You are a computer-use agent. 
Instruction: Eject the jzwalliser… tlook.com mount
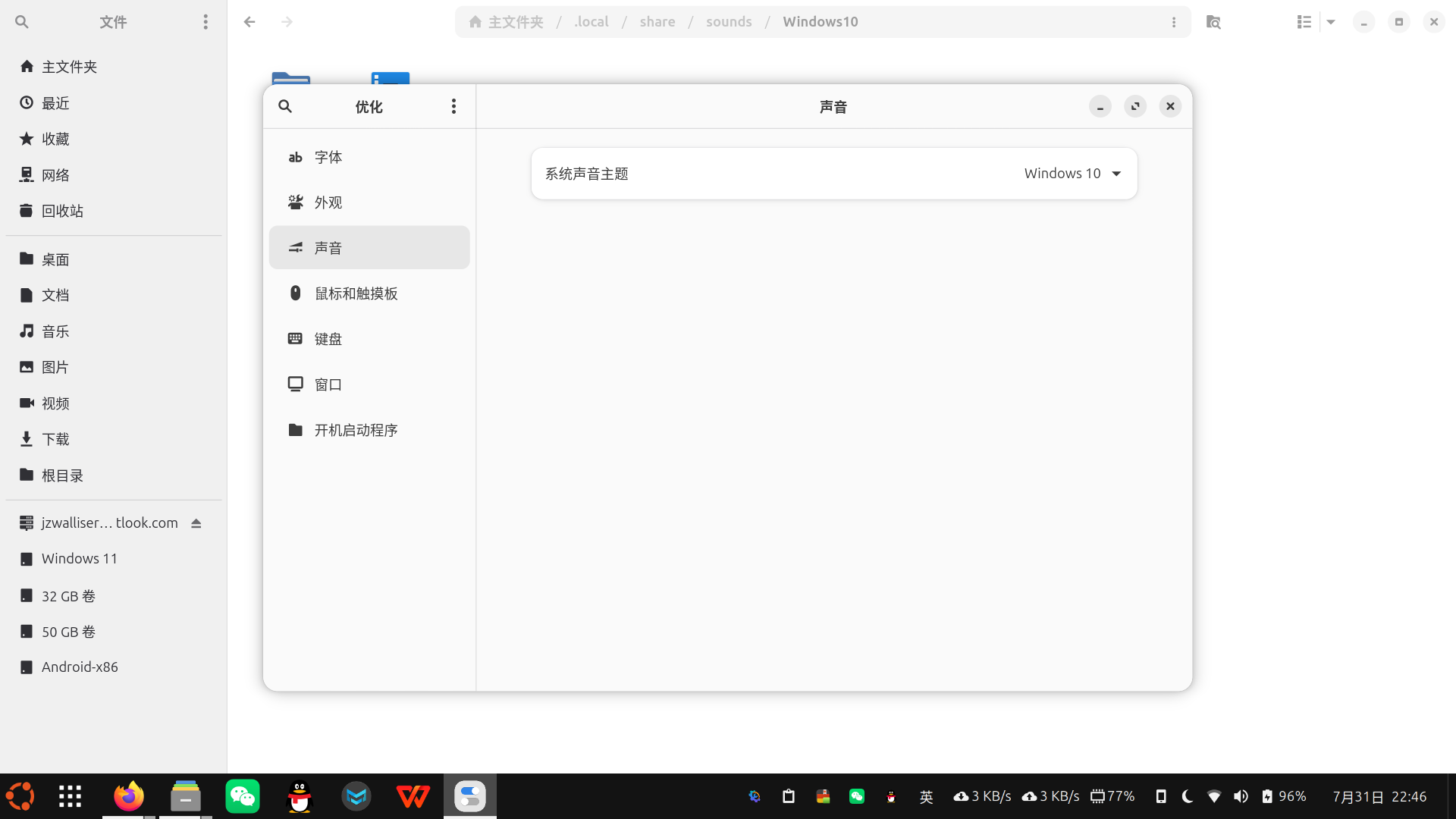tap(196, 523)
